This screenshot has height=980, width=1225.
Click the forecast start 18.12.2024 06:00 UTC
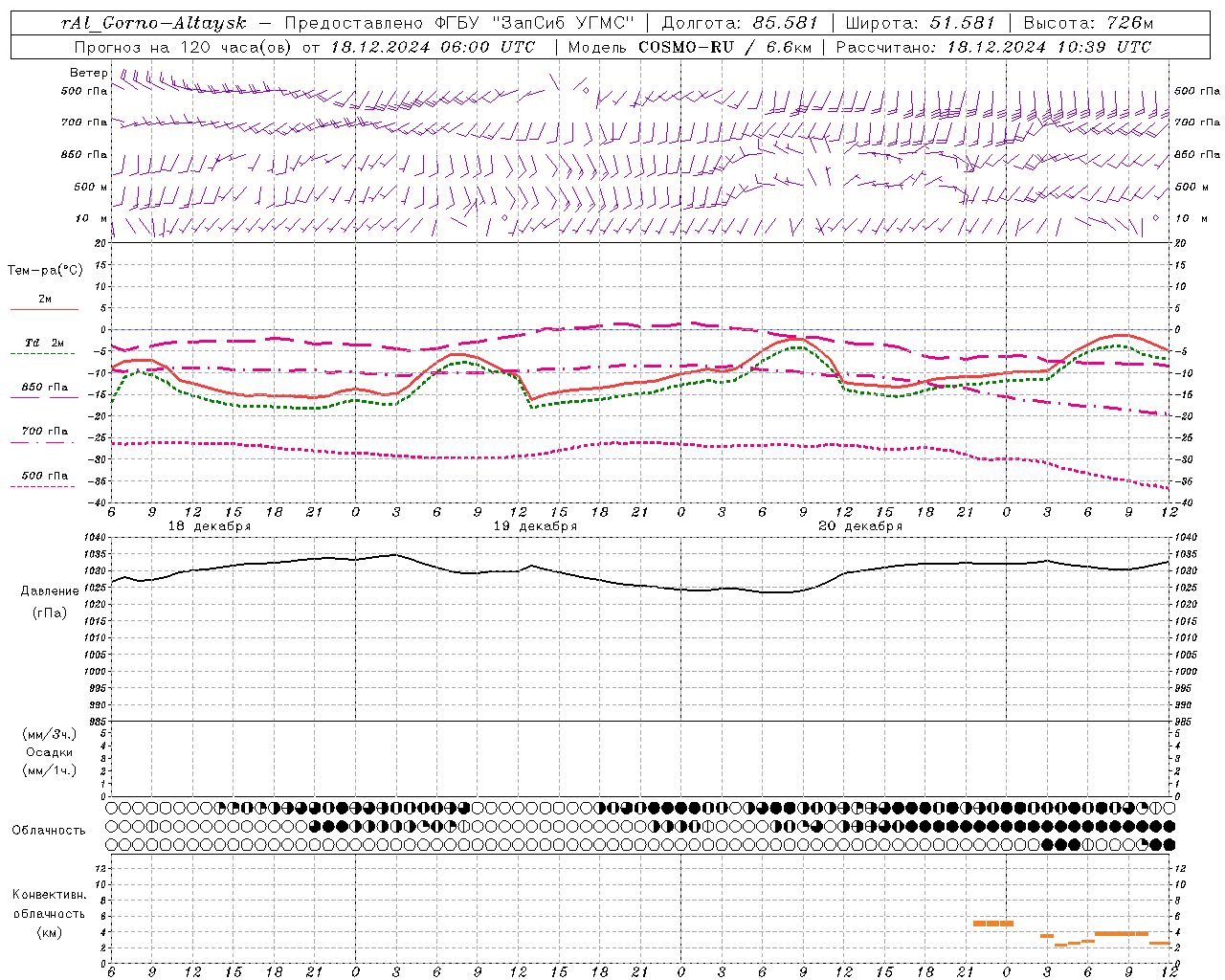433,47
